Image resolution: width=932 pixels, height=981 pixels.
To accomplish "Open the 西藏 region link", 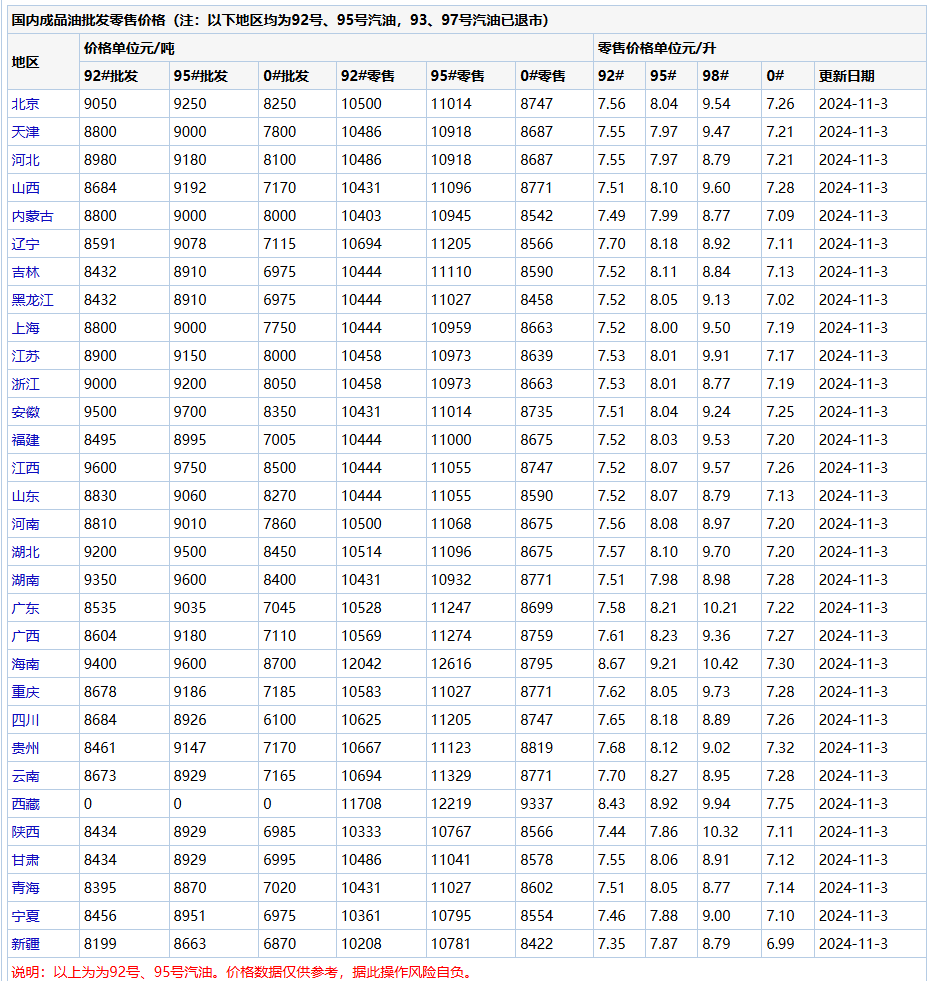I will coord(25,804).
